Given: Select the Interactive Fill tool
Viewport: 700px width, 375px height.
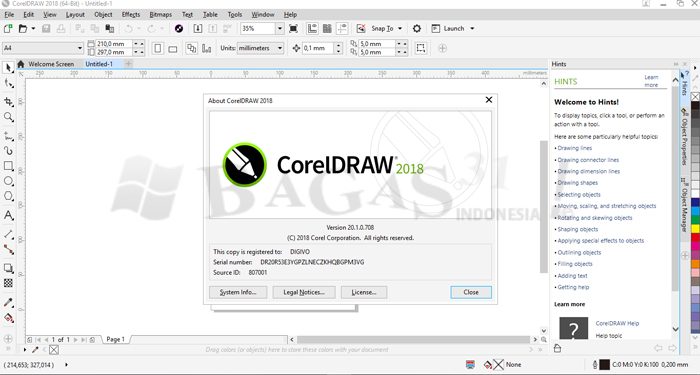Looking at the screenshot, I should click(x=8, y=318).
